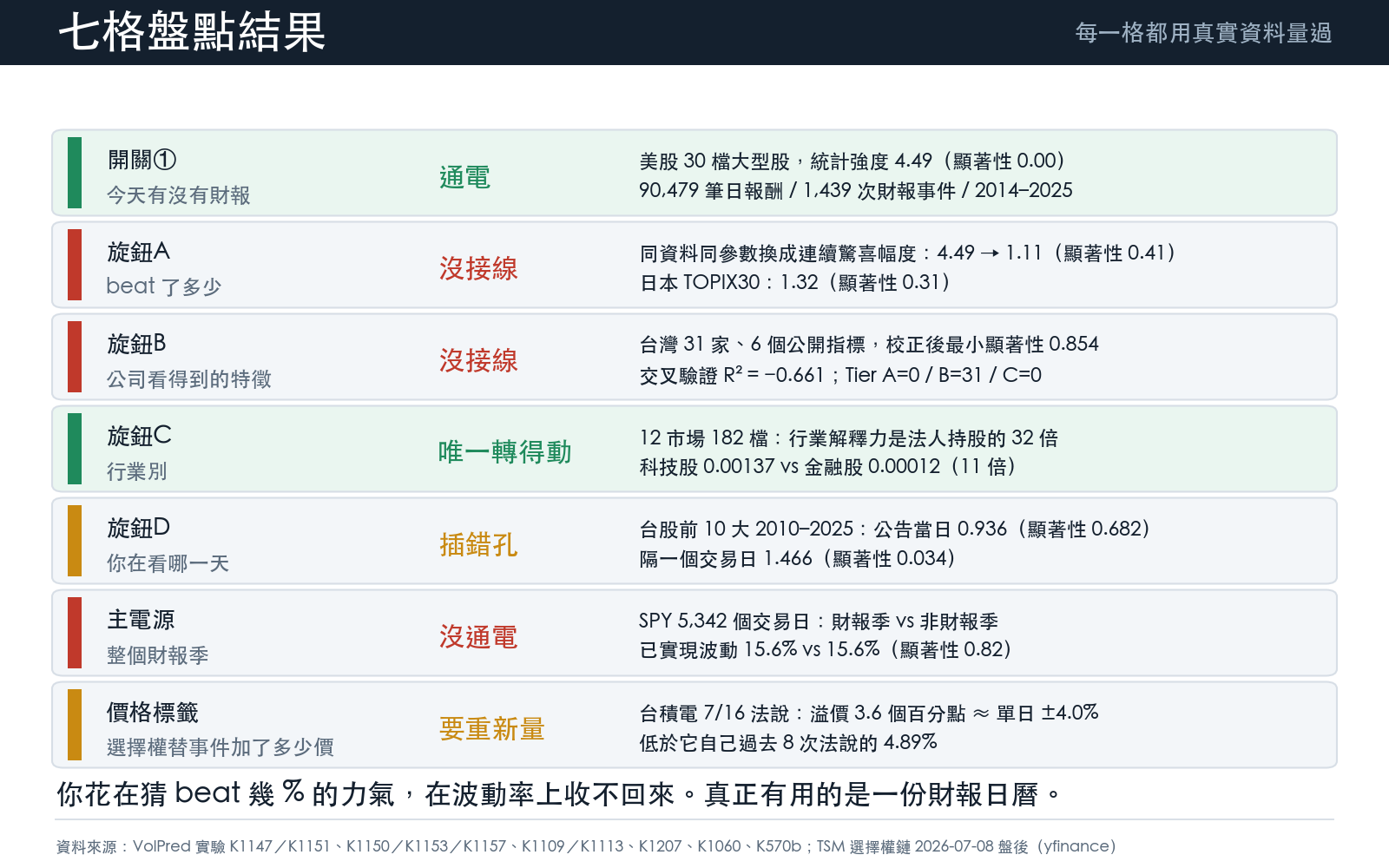Click the line 台灣 31 家、6 個公開指標
This screenshot has height=868, width=1389.
tap(869, 345)
